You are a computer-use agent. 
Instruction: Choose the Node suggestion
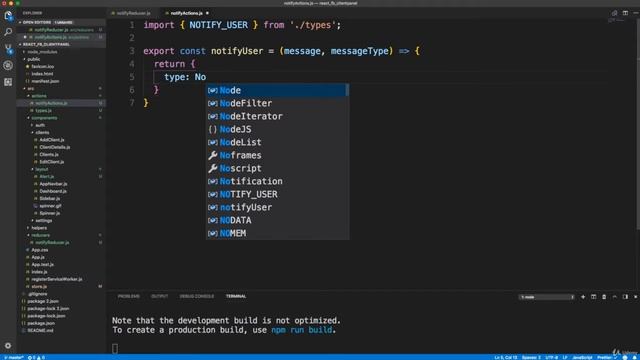(277, 90)
